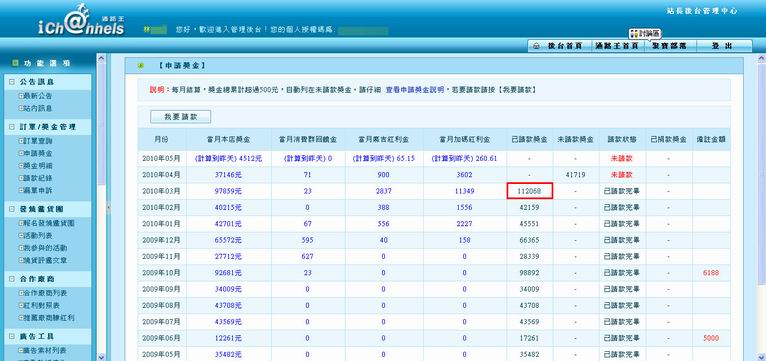Click the green bullet beside 【申請獎金】
The height and width of the screenshot is (361, 766).
pos(141,65)
